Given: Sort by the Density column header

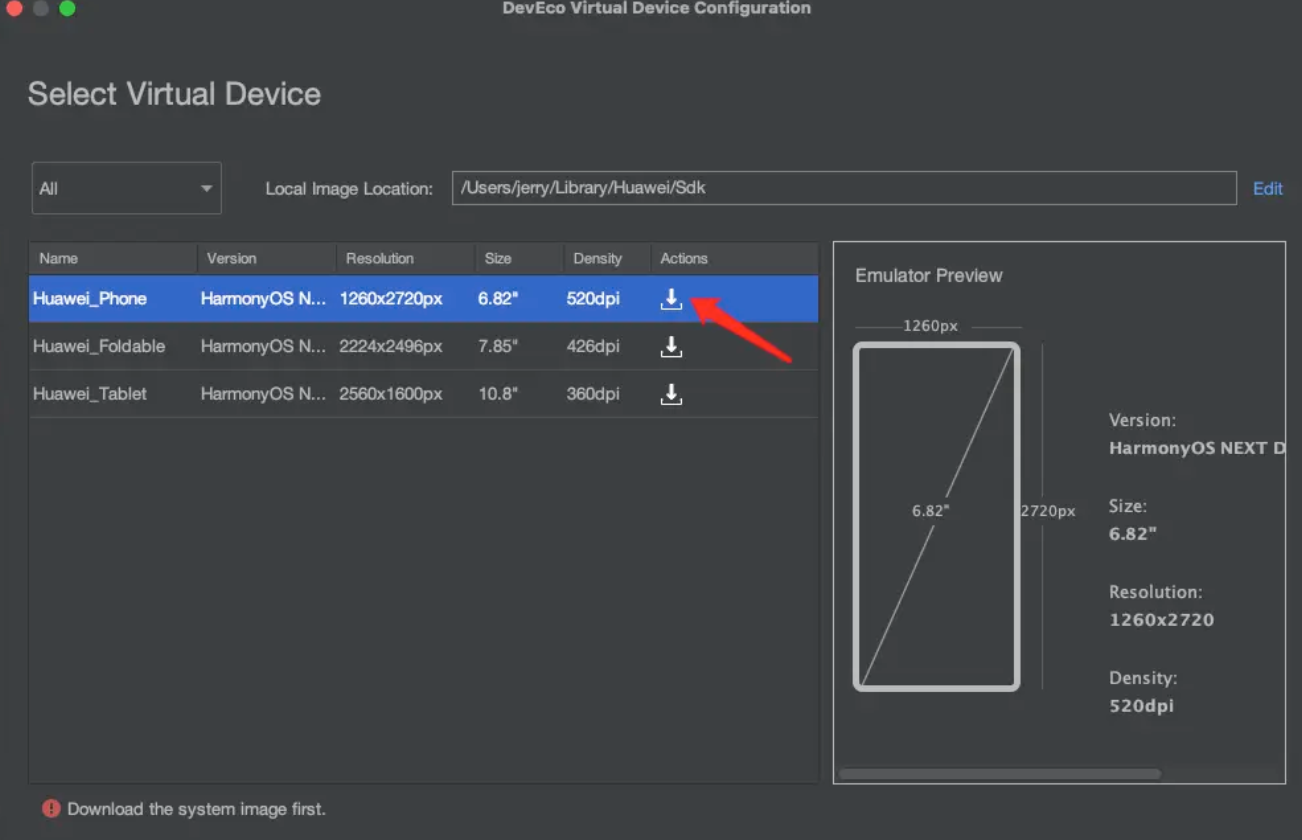Looking at the screenshot, I should 607,258.
